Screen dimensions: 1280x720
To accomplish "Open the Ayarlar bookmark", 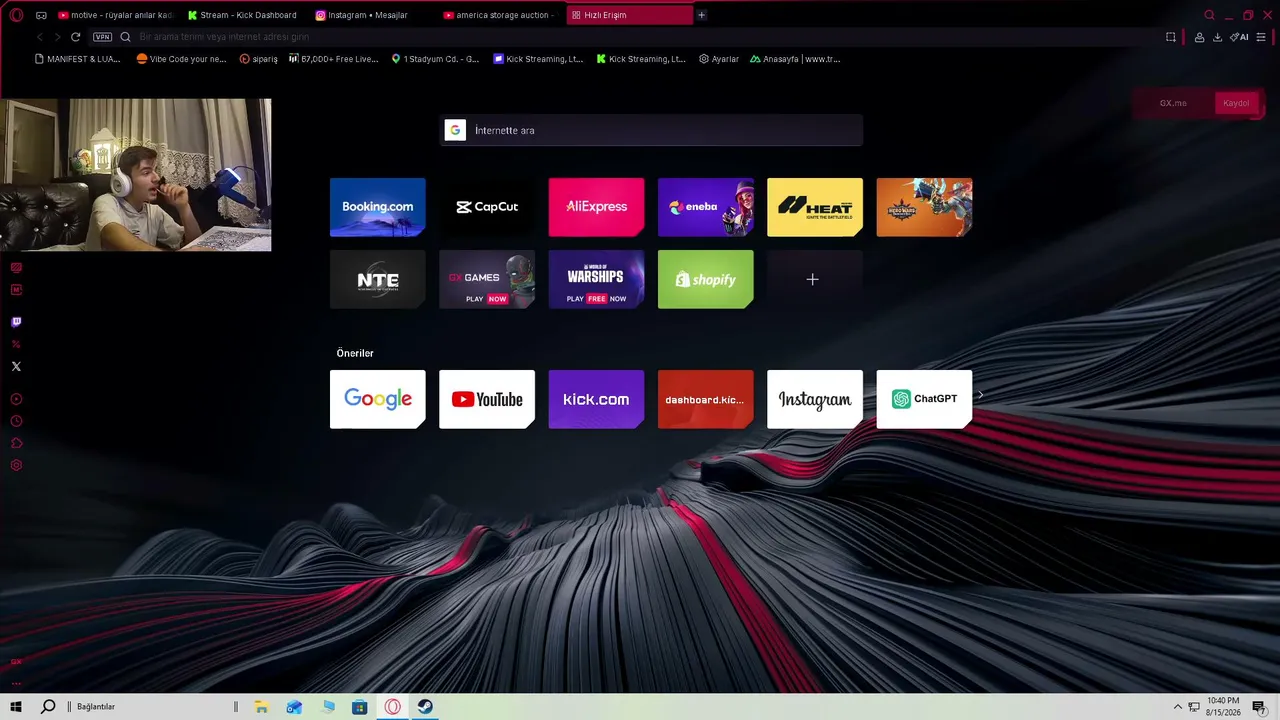I will click(719, 59).
